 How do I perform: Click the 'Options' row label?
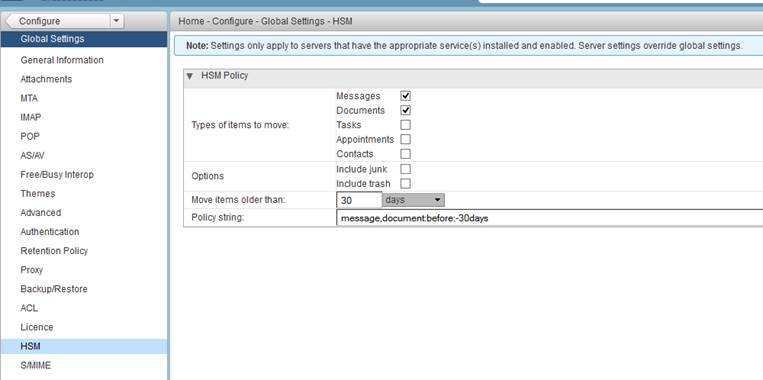[208, 176]
